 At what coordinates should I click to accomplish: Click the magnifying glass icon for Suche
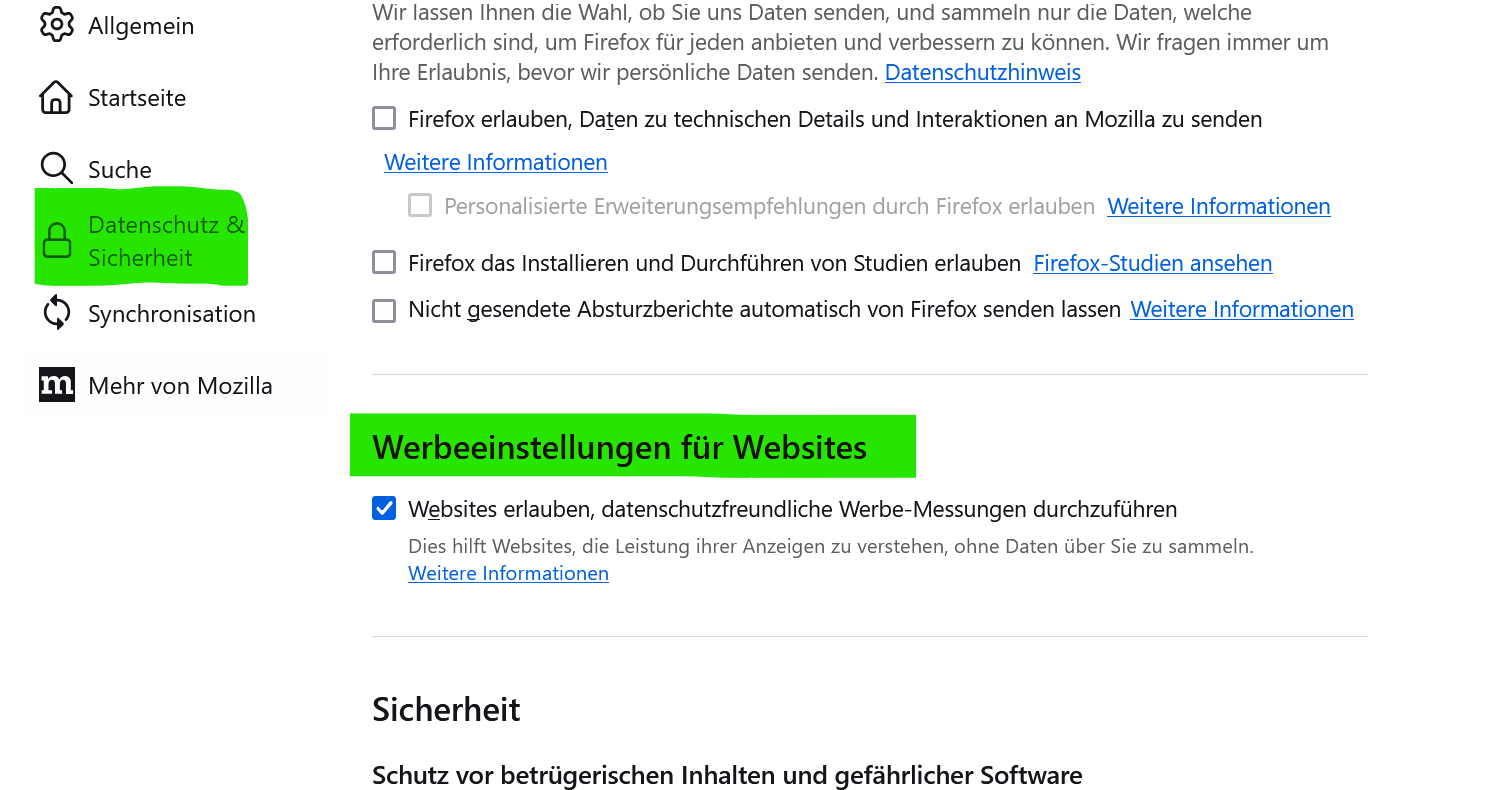point(56,169)
